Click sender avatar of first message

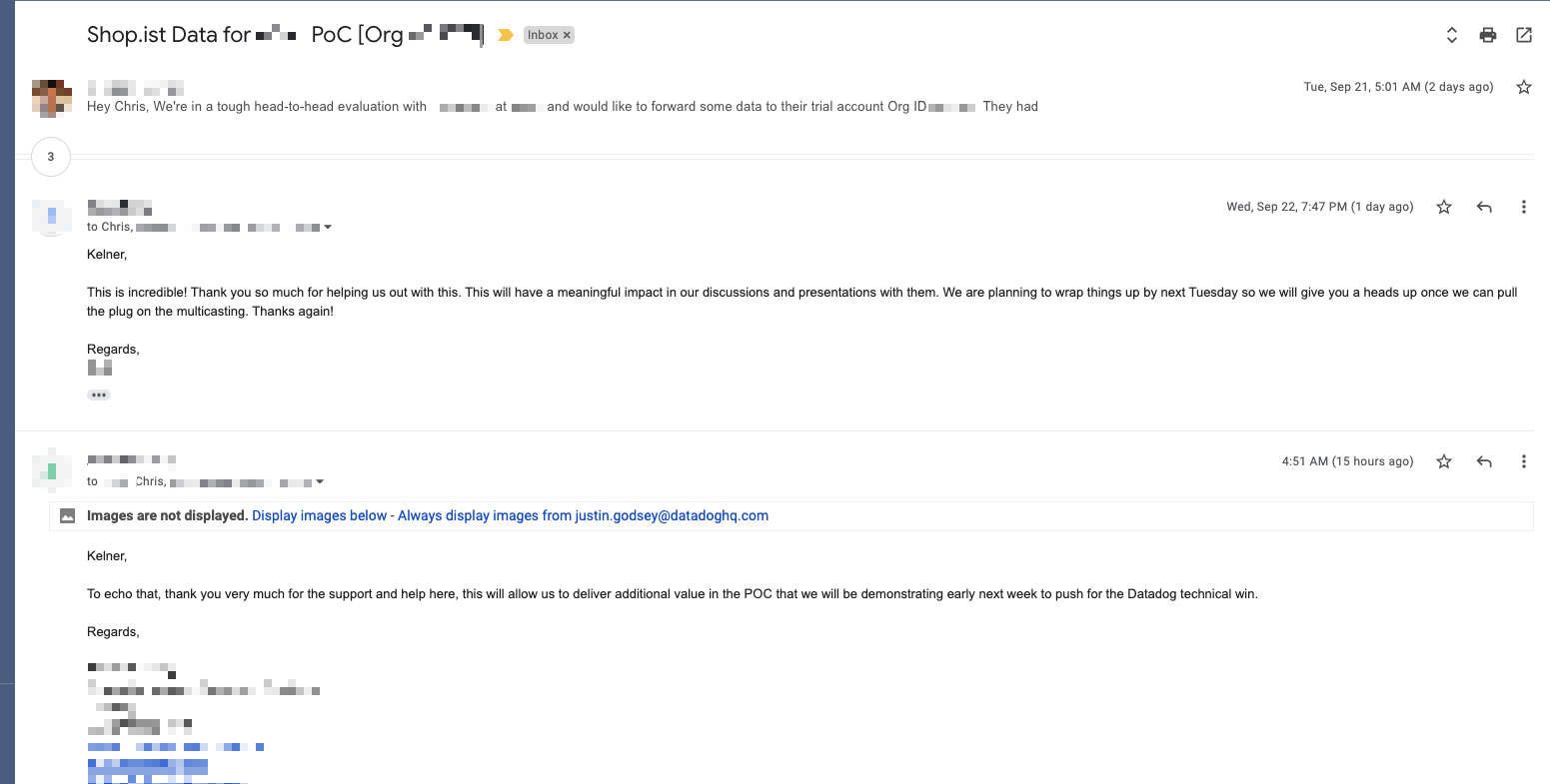[x=52, y=98]
